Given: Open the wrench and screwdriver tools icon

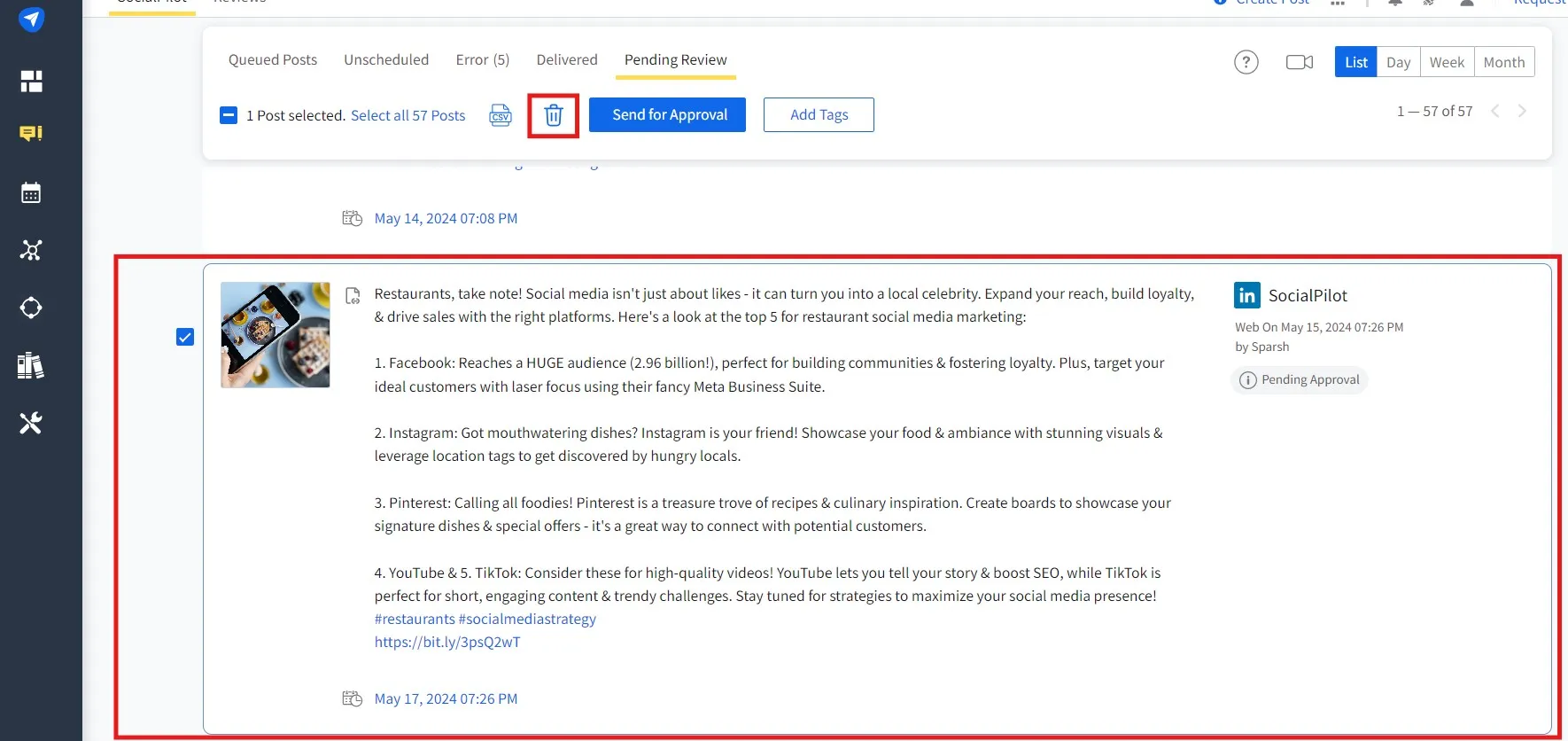Looking at the screenshot, I should tap(31, 423).
